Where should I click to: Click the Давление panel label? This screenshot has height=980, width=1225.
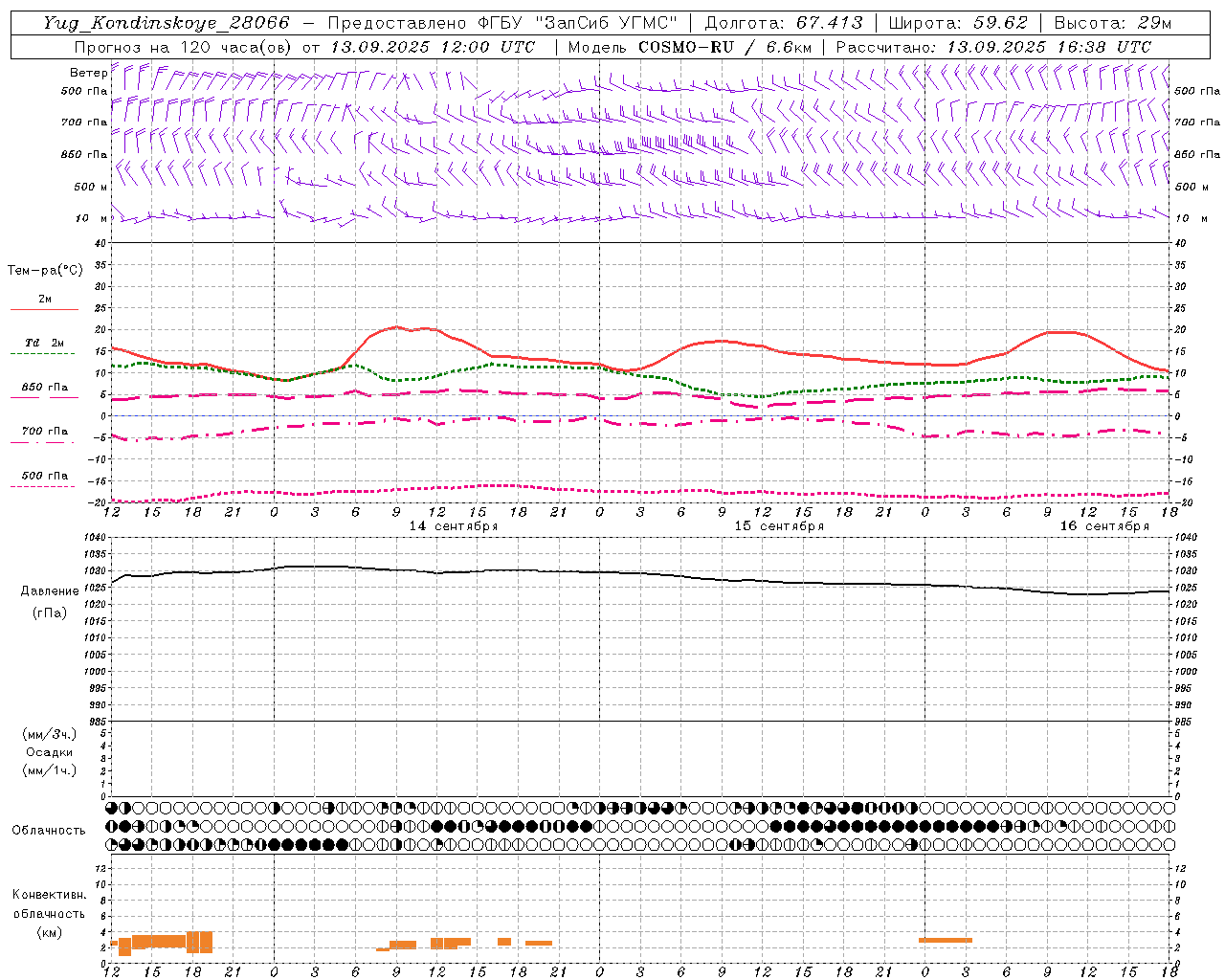tap(50, 591)
